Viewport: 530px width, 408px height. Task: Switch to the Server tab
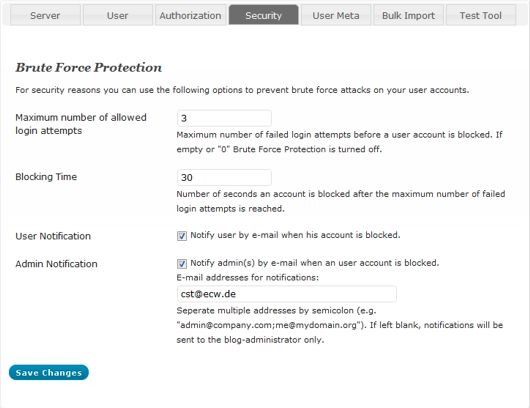point(45,15)
